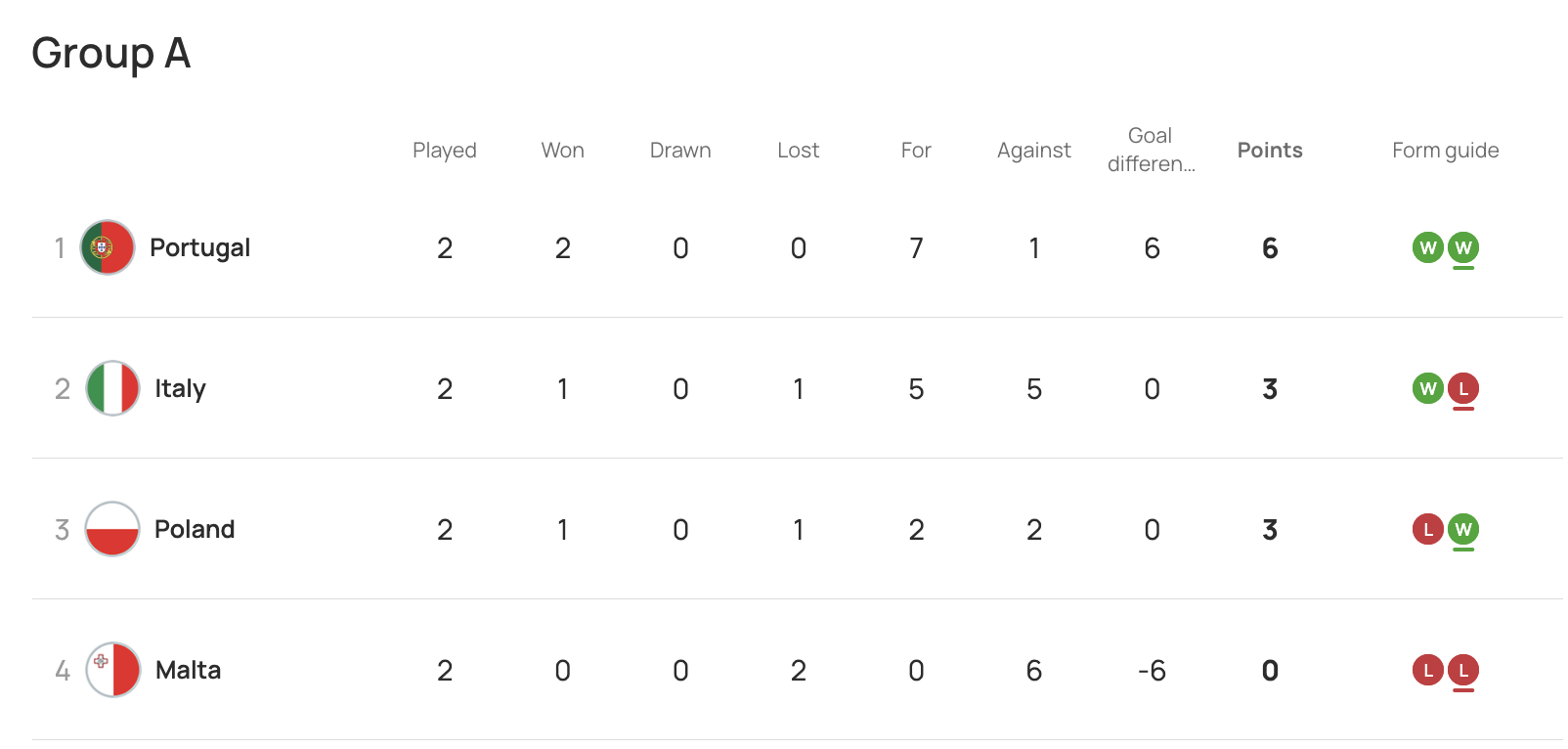Open Portugal's latest win form badge
Viewport: 1568px width, 749px height.
point(1463,247)
